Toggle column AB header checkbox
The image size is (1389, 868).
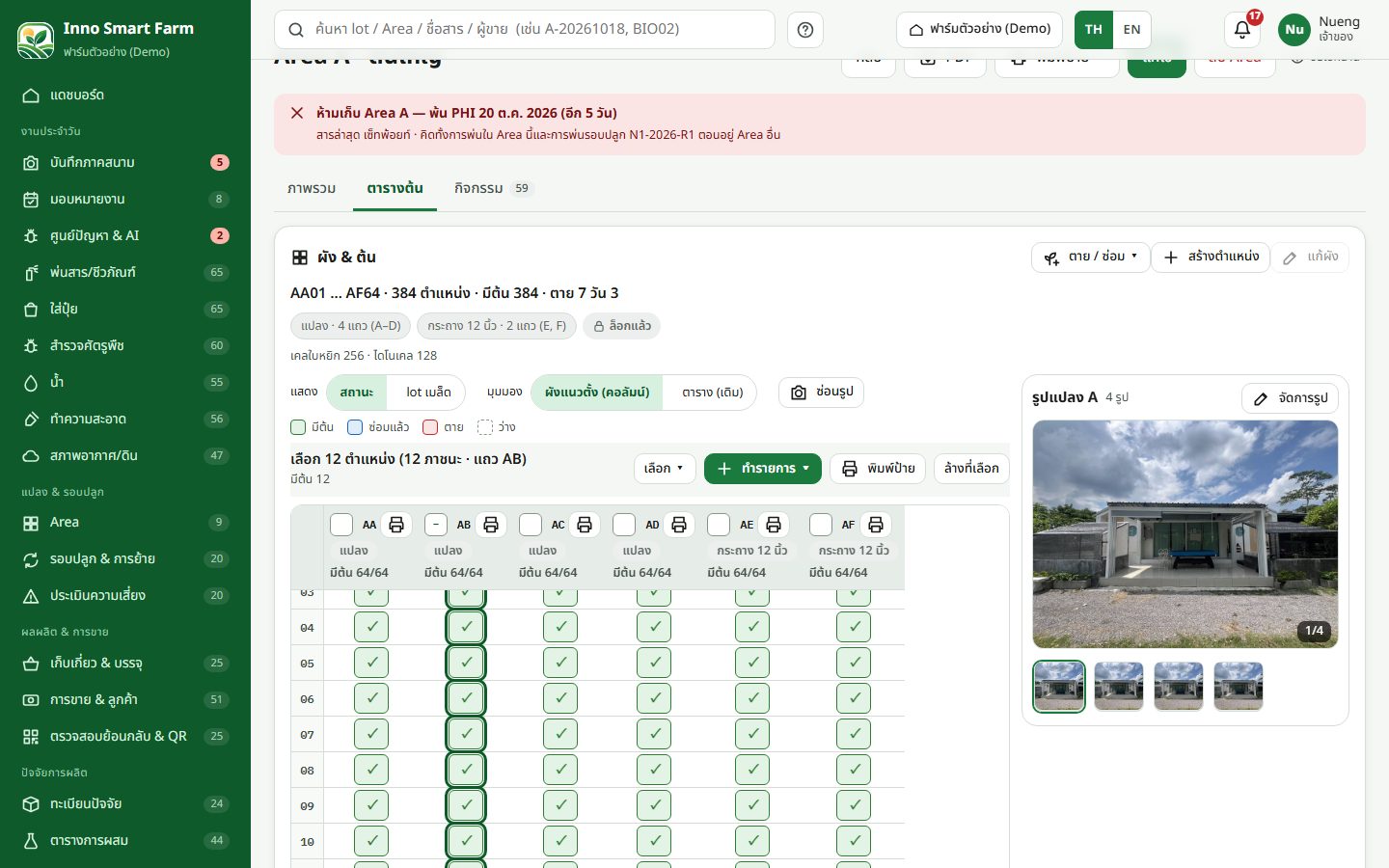[x=436, y=525]
